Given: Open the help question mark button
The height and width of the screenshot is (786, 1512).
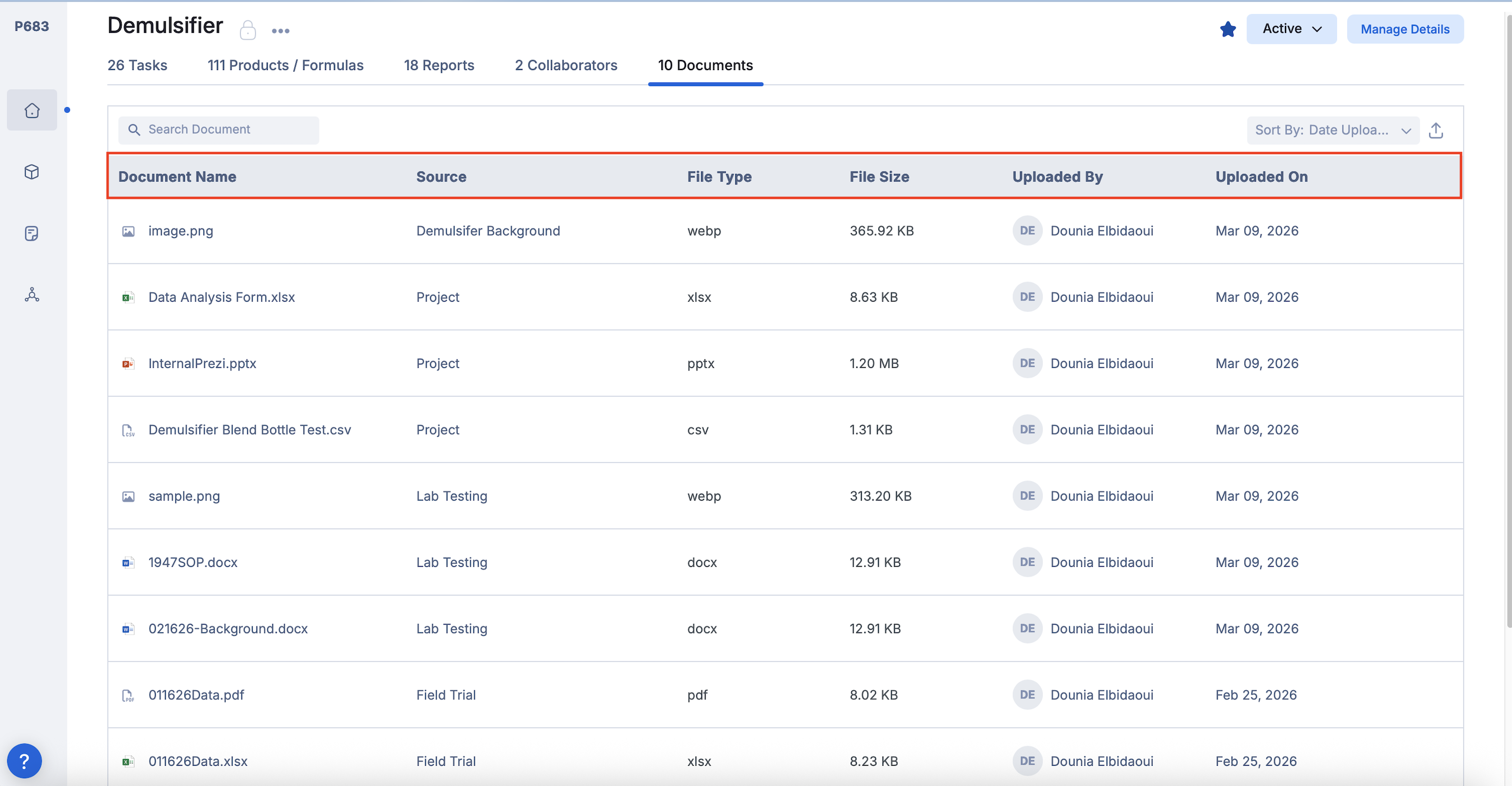Looking at the screenshot, I should (24, 761).
